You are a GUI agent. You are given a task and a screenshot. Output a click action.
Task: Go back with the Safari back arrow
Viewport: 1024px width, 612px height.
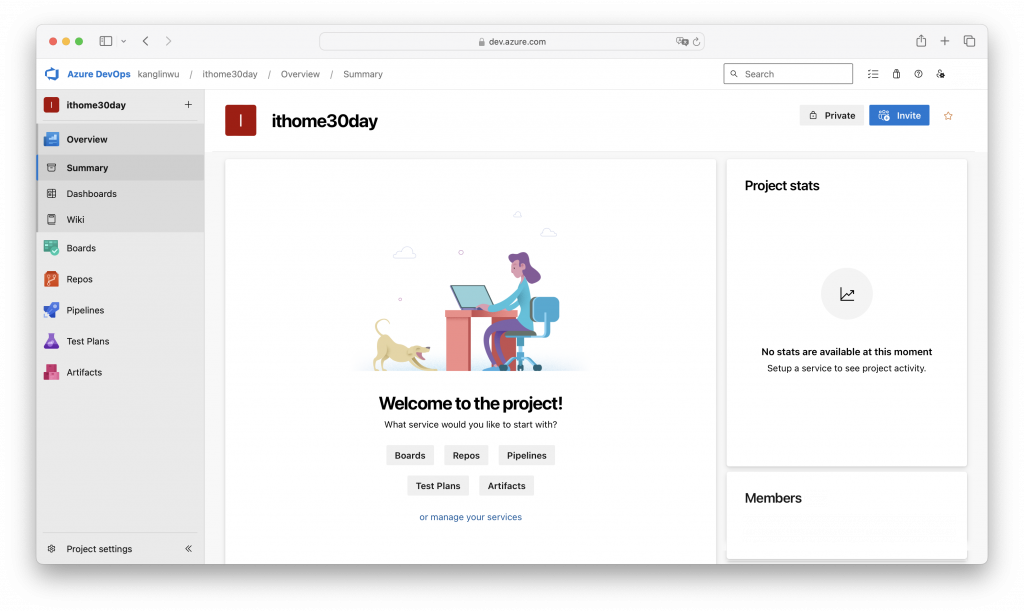(x=146, y=41)
